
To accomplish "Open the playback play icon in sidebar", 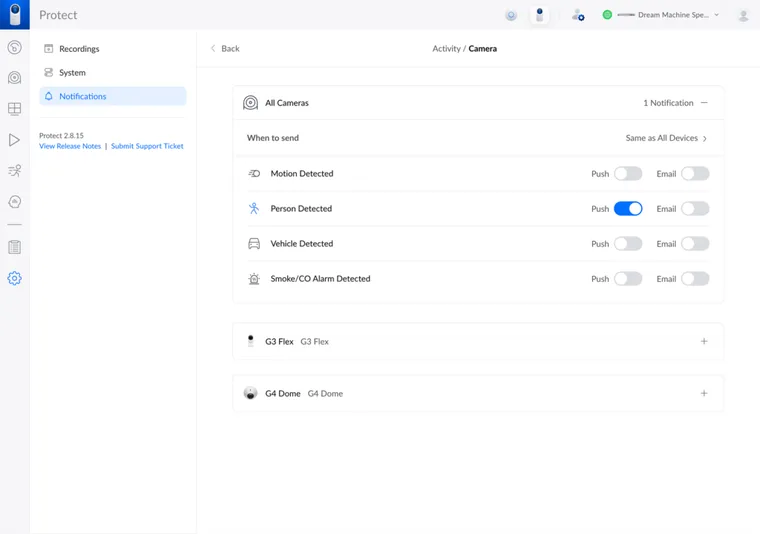I will [x=15, y=140].
